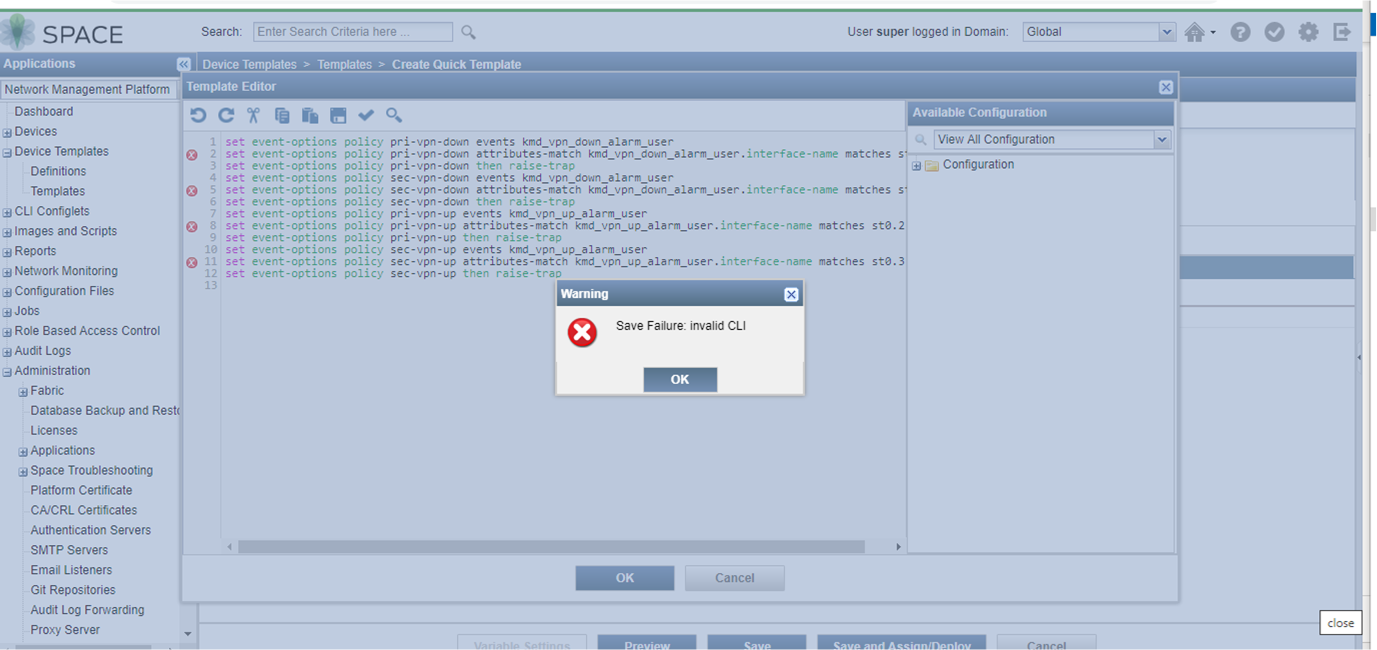This screenshot has height=650, width=1377.
Task: Select Definitions under Device Templates
Action: [x=57, y=171]
